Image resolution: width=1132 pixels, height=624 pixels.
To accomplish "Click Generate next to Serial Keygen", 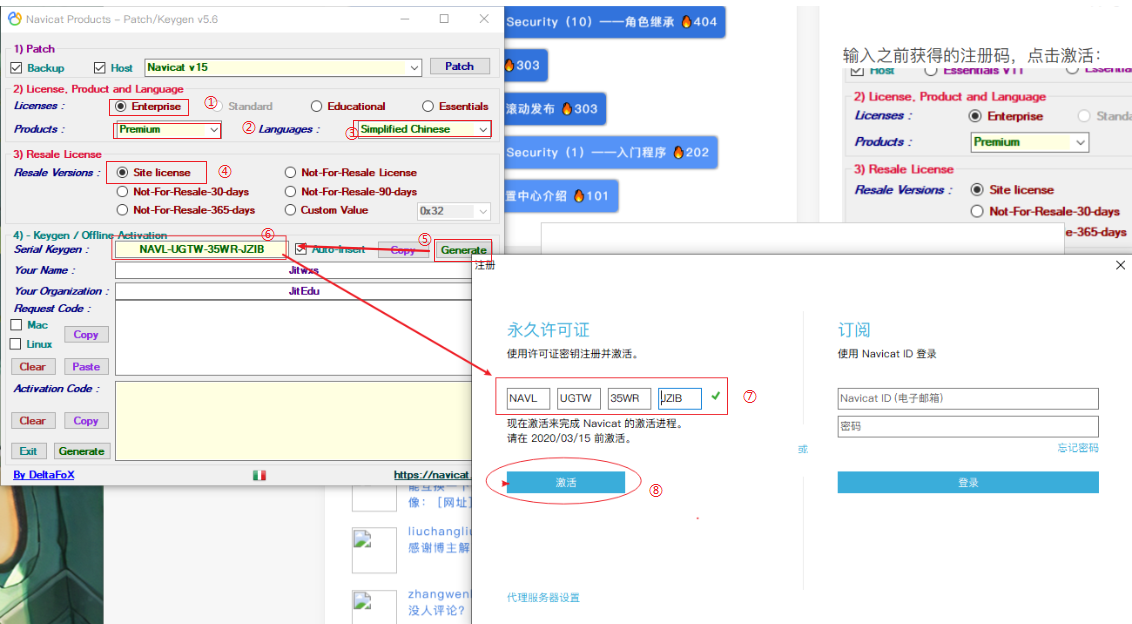I will coord(463,250).
